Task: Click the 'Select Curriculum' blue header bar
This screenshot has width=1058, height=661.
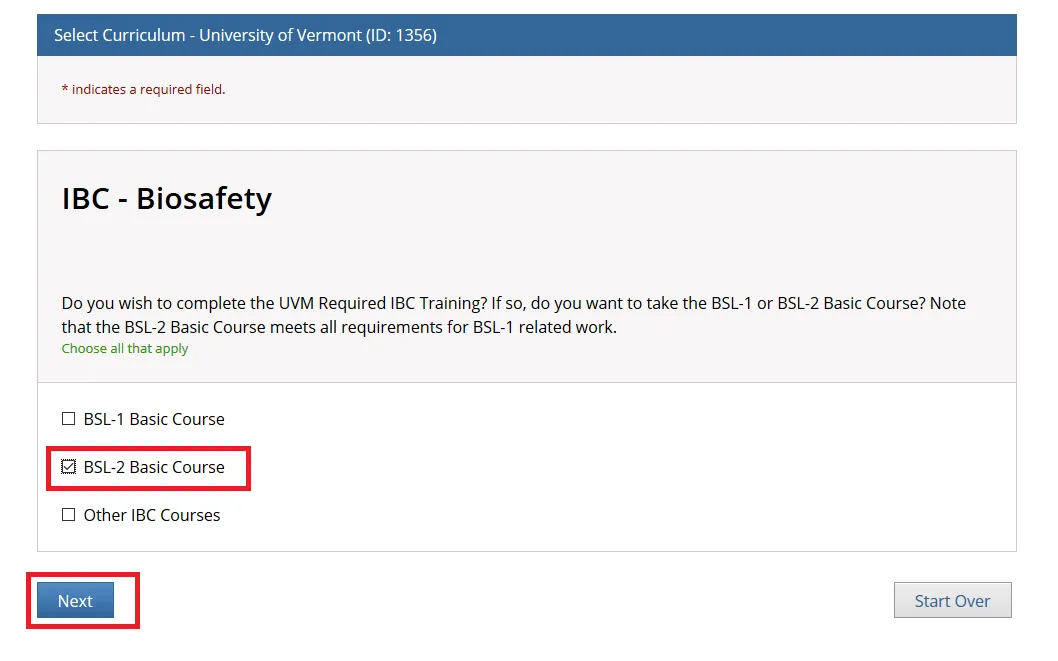Action: tap(700, 35)
